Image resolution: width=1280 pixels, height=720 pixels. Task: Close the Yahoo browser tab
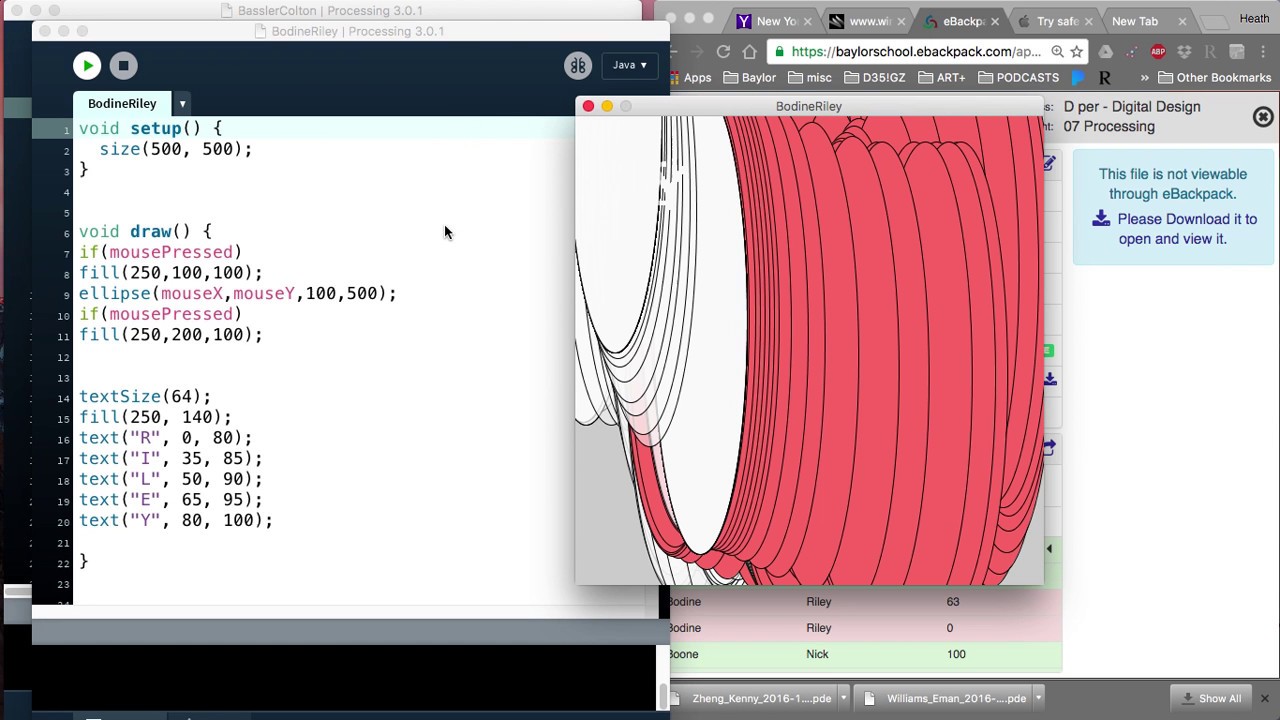pos(806,21)
